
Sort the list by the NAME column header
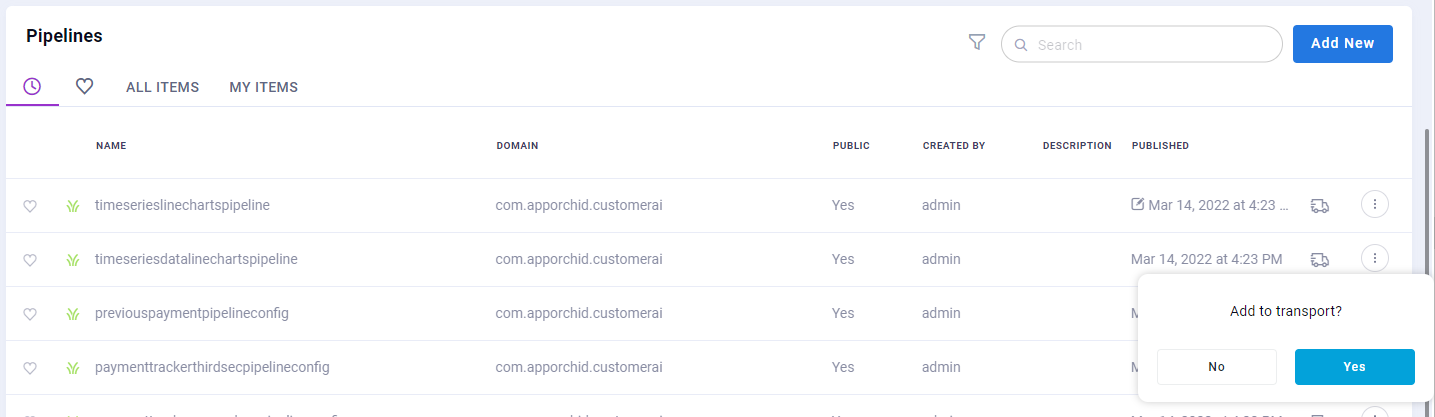coord(111,146)
